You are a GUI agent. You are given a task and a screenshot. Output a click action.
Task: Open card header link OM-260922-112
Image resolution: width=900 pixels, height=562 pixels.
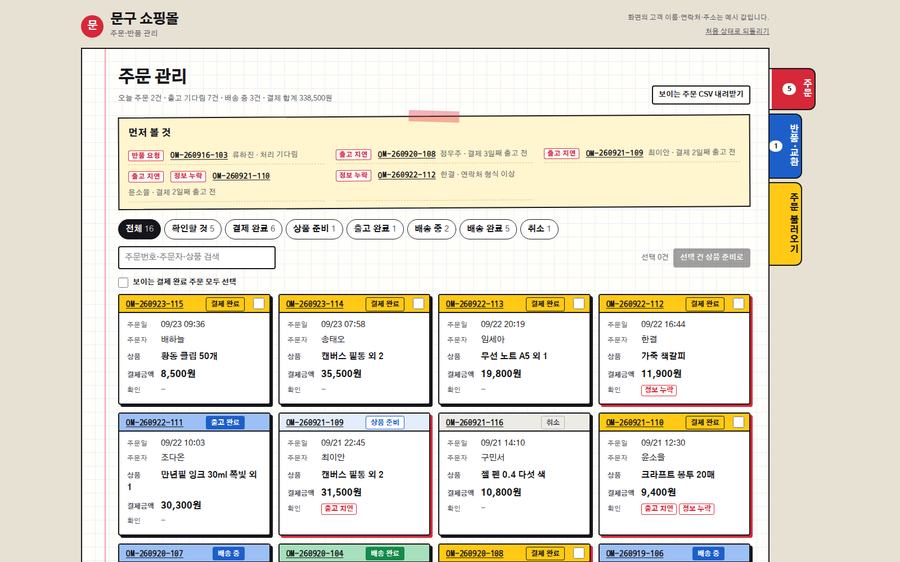coord(635,304)
